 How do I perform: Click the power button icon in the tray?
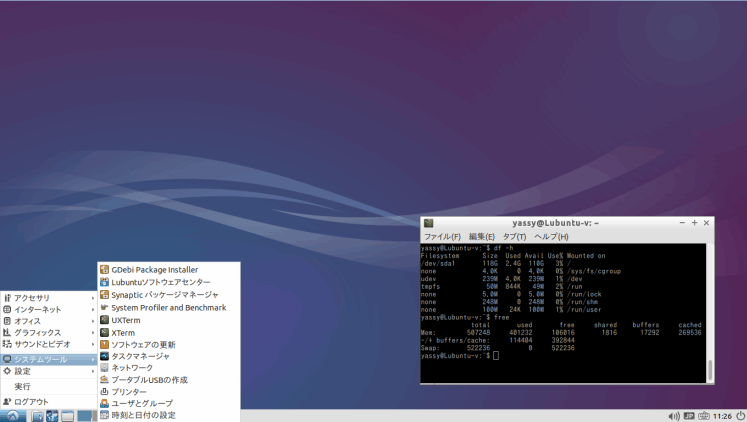[740, 416]
